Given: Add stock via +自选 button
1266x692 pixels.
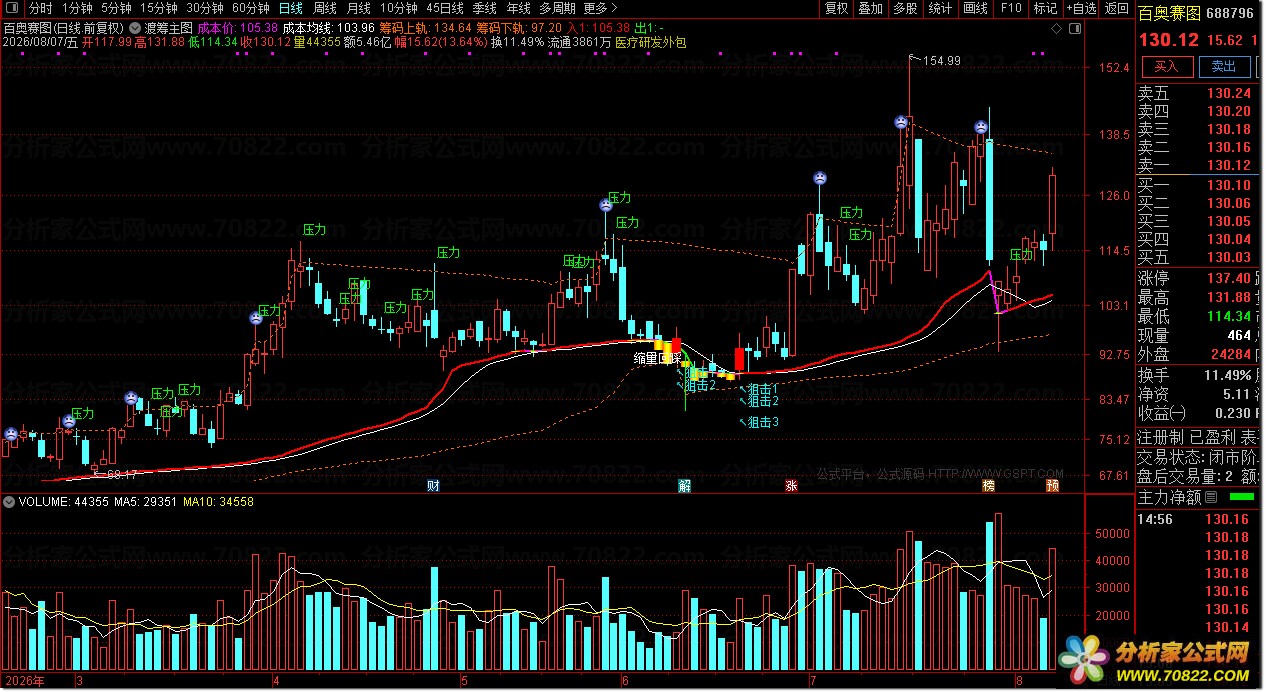Looking at the screenshot, I should pos(1081,8).
